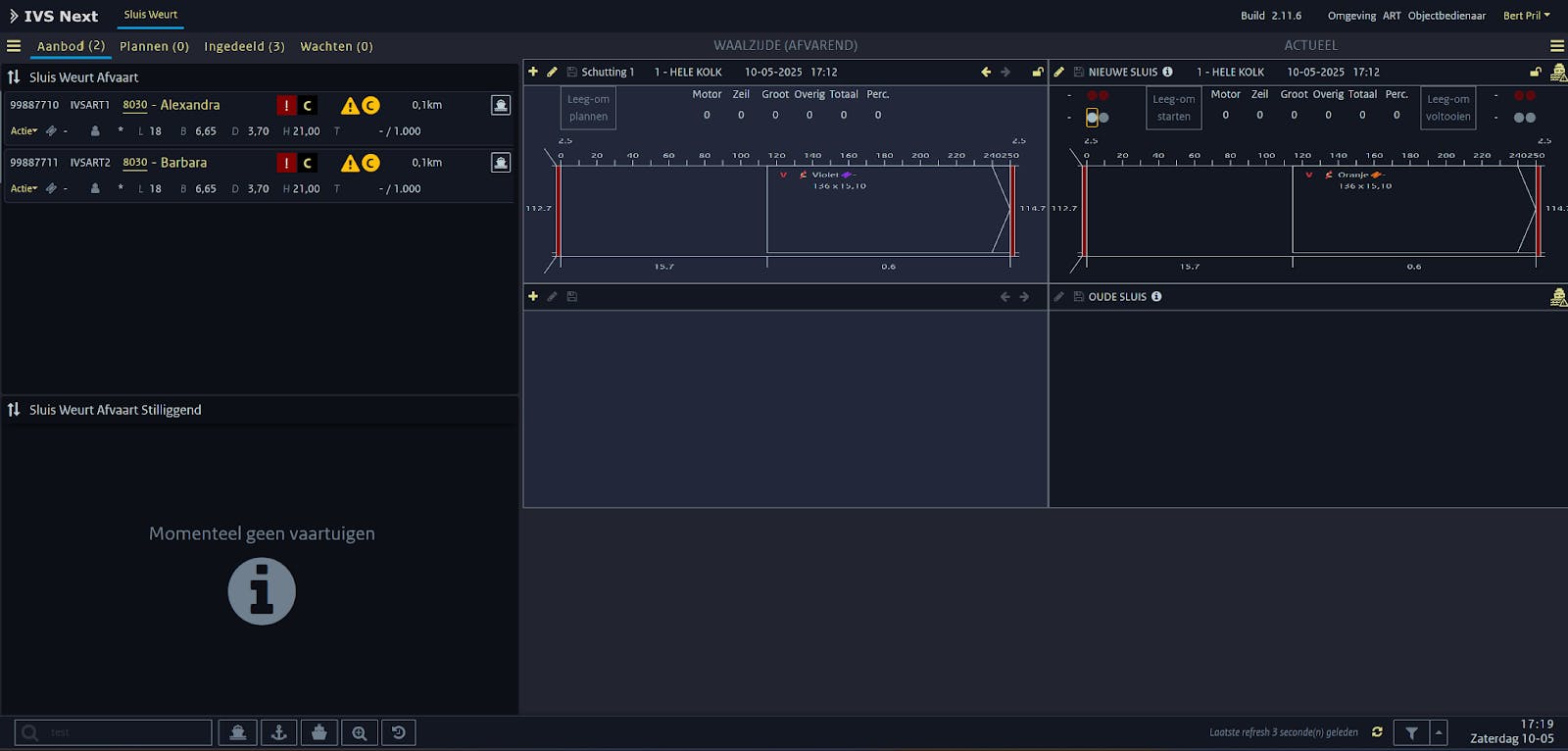This screenshot has width=1568, height=751.
Task: Toggle the padlock in the NIEUWE SLUIS header
Action: coord(1535,72)
